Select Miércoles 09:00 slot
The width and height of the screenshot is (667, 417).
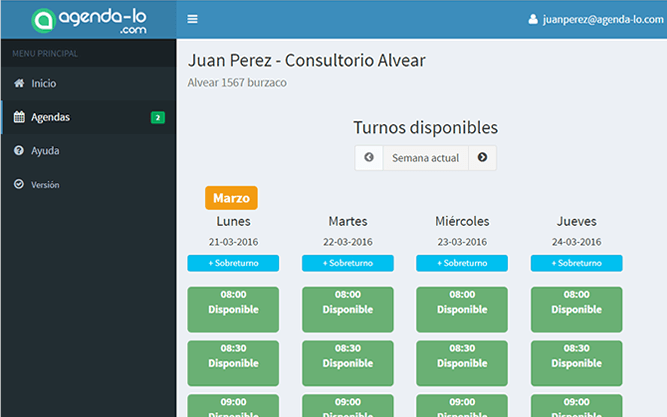(x=462, y=406)
